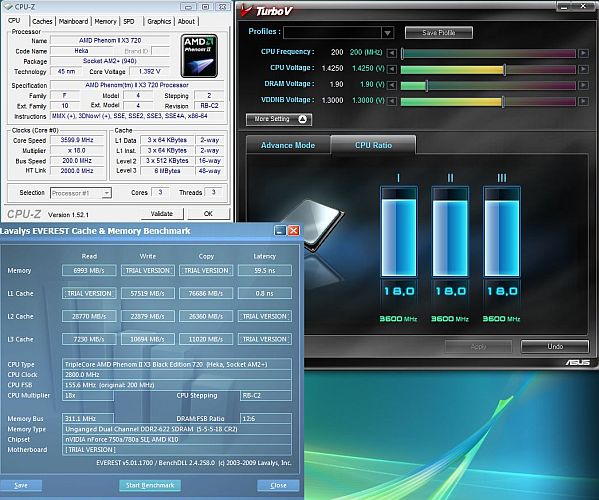Image resolution: width=599 pixels, height=500 pixels.
Task: Click Close button in EVEREST window
Action: coord(278,485)
